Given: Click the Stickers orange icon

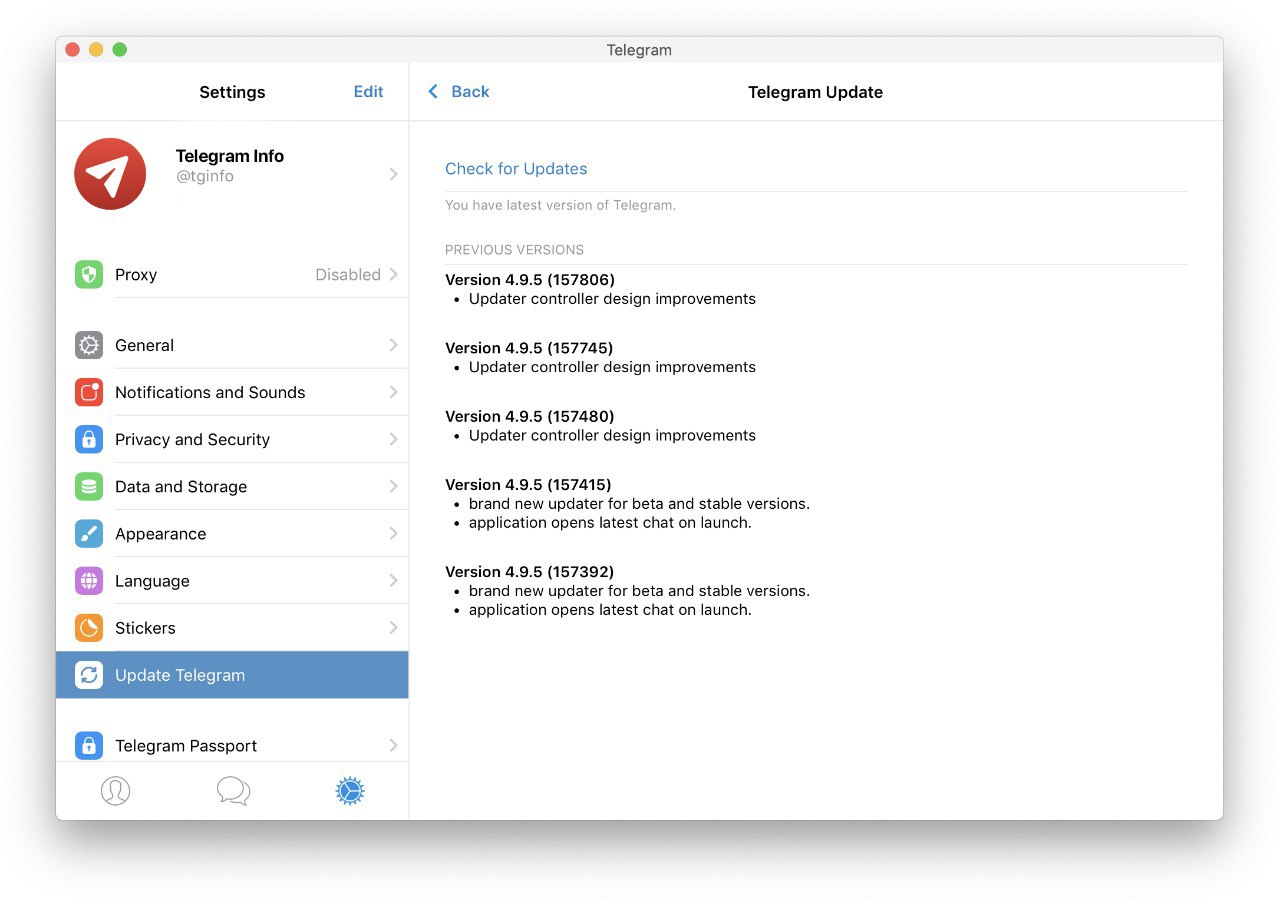Looking at the screenshot, I should pos(89,628).
